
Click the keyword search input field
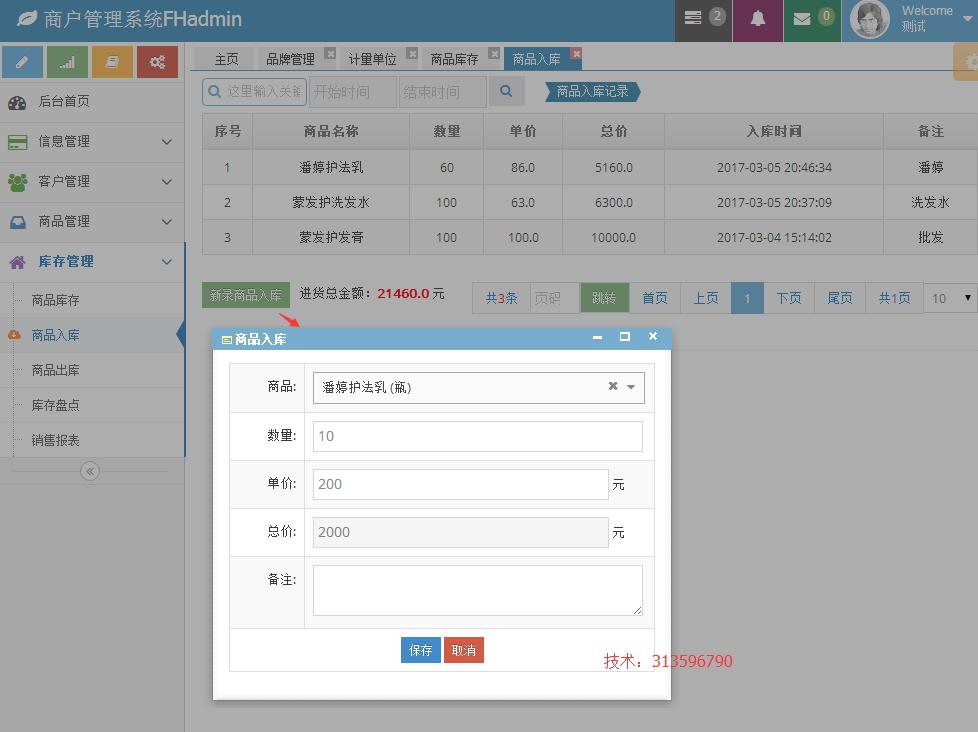pos(254,92)
